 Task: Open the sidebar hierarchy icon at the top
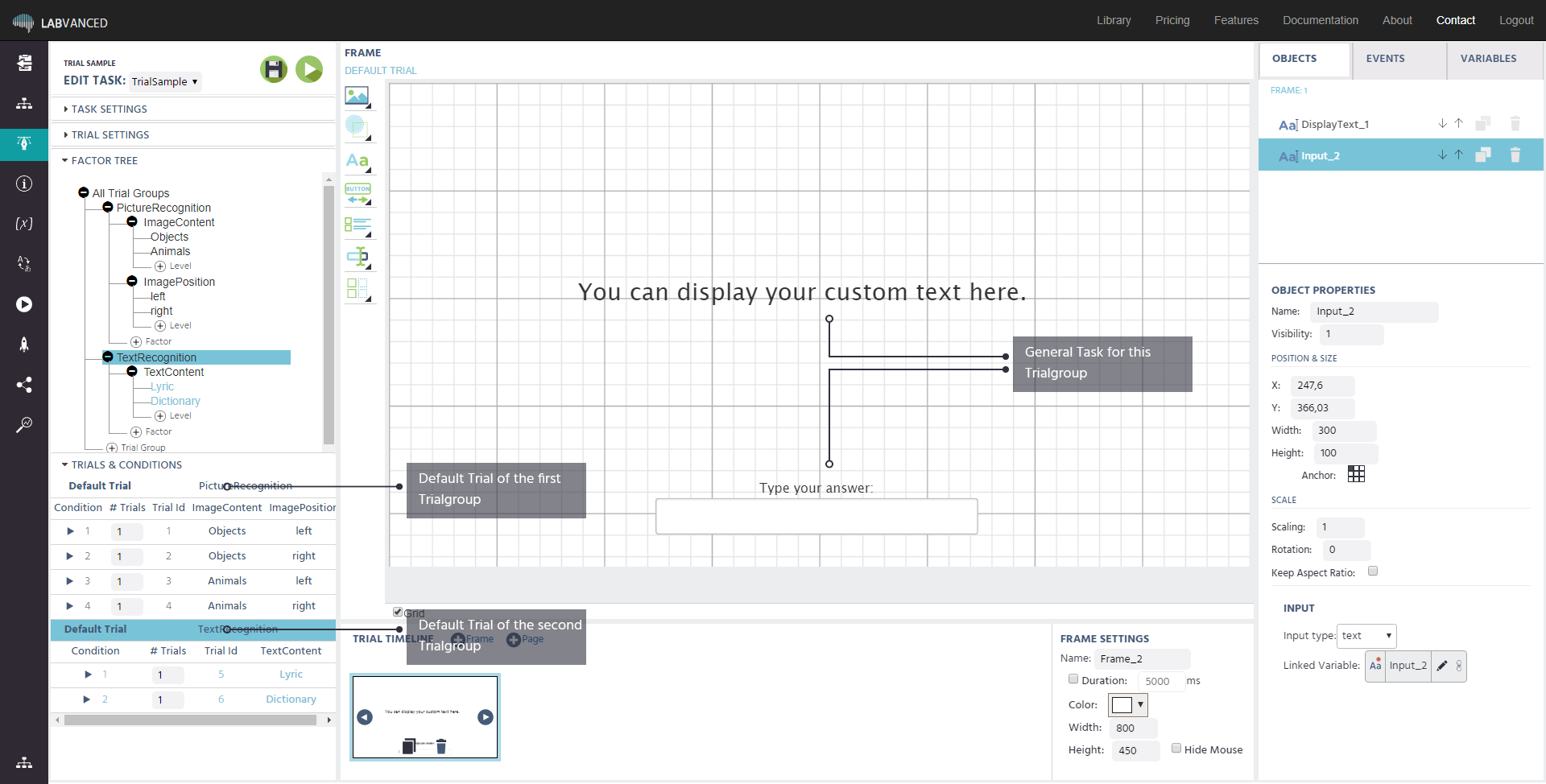[x=24, y=103]
